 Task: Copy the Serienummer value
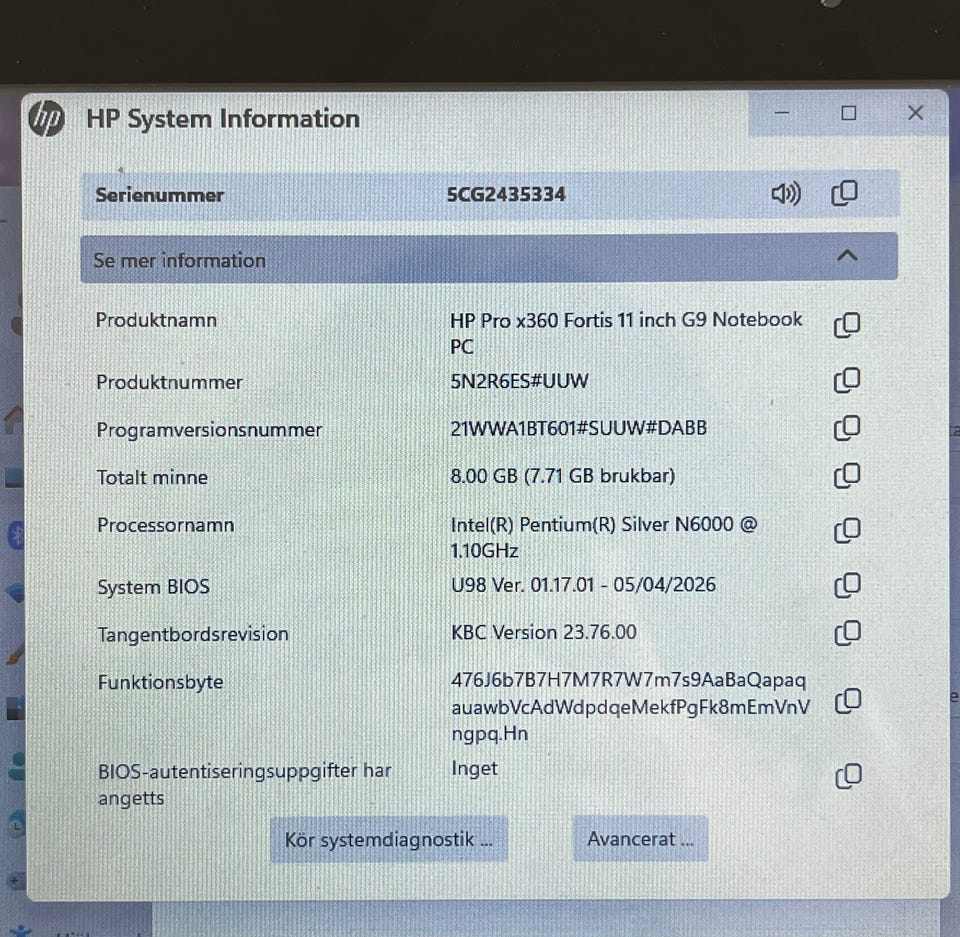(x=844, y=194)
